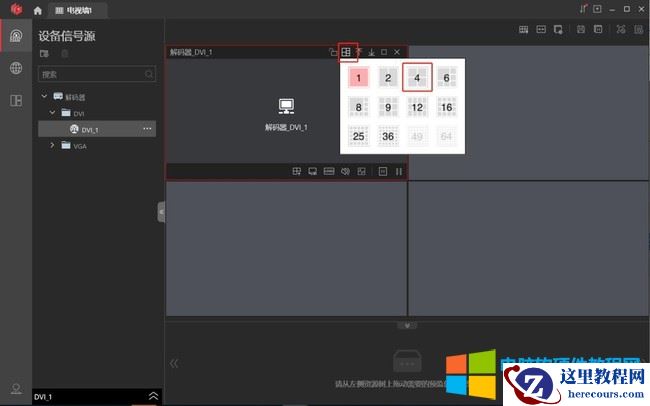Select the bottom-right video wall screen
The height and width of the screenshot is (406, 650).
[528, 249]
